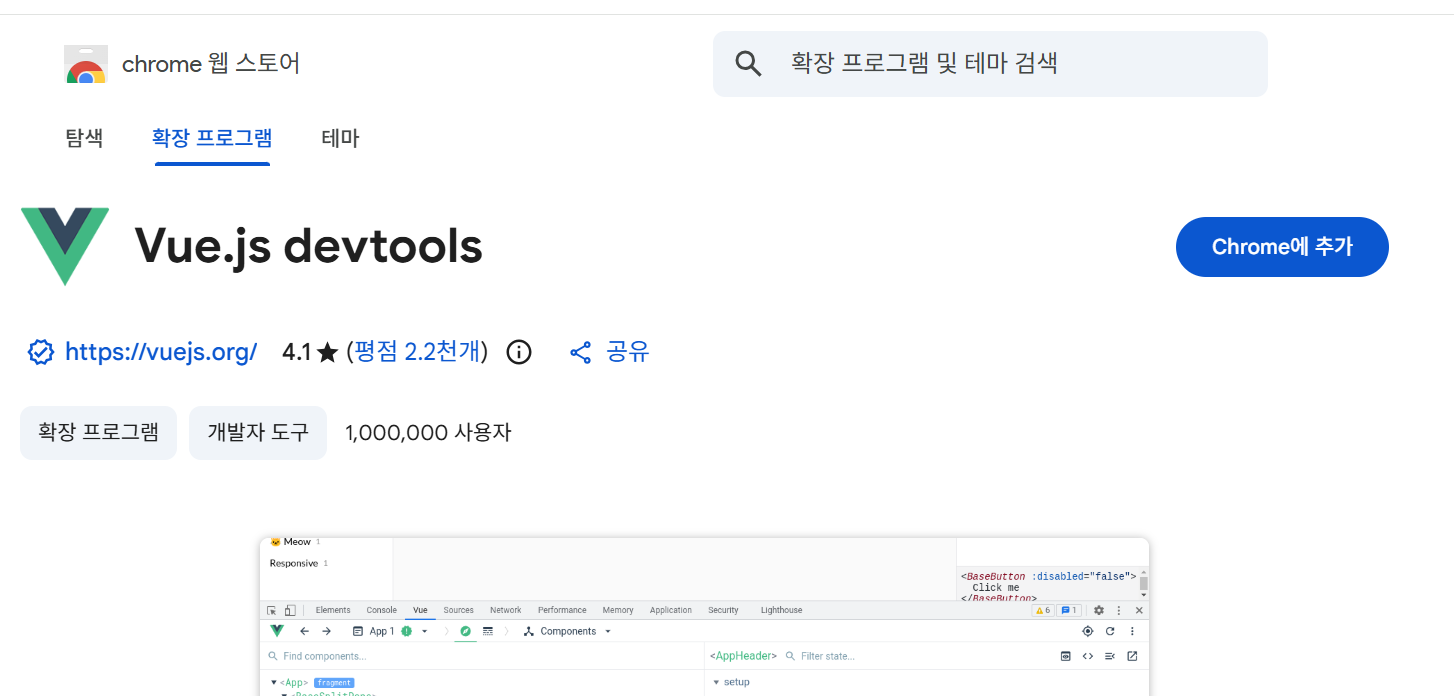Open the Network tab in the preview
Screen dimensions: 1454x696
[505, 610]
